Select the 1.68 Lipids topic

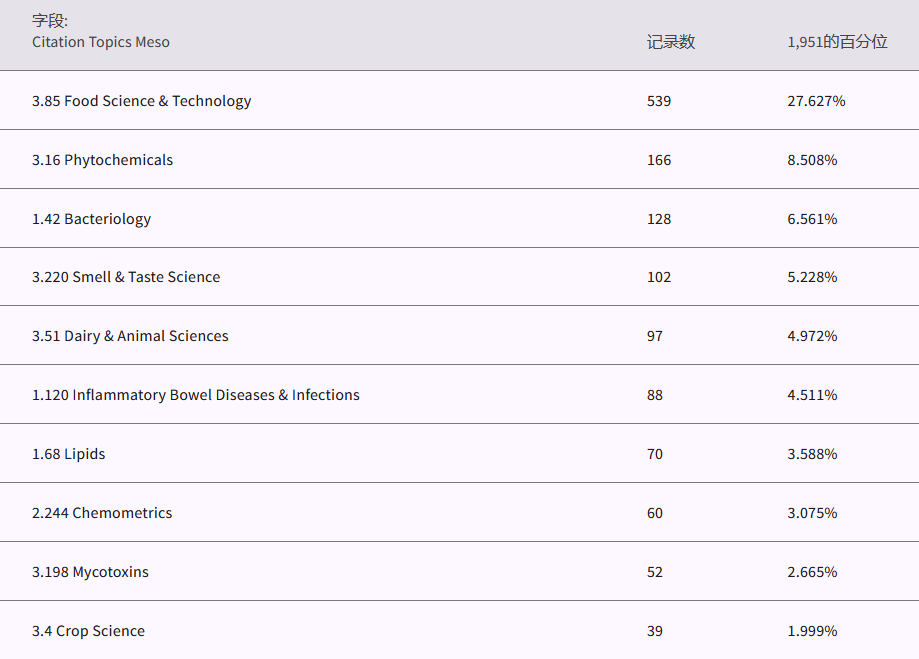pyautogui.click(x=68, y=454)
